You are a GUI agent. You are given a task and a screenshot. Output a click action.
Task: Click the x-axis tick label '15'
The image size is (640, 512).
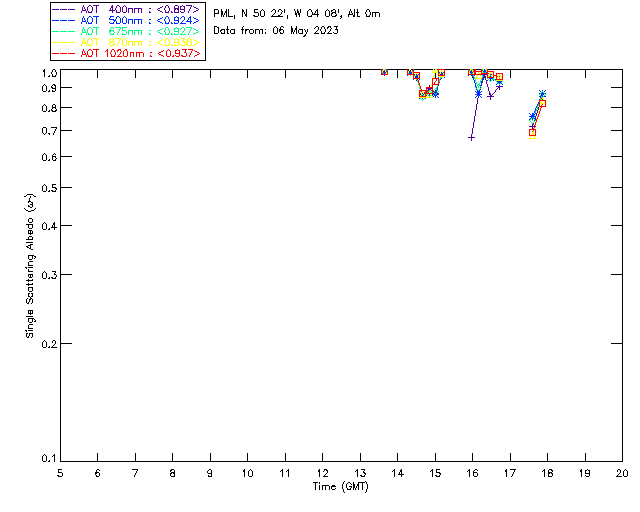435,473
